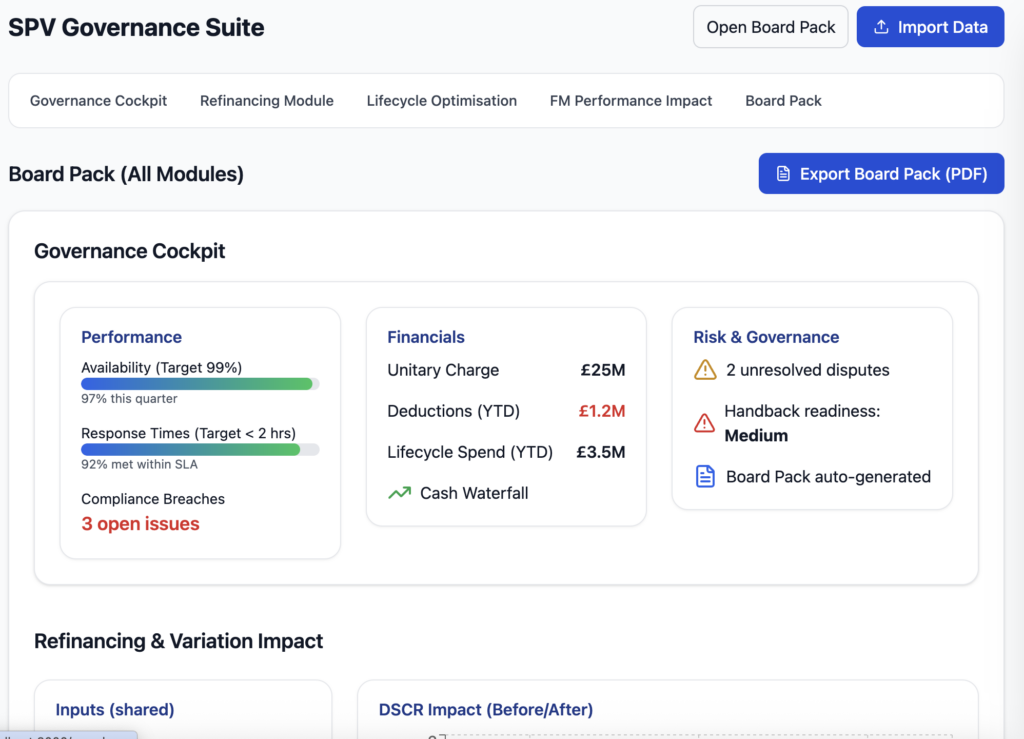
Task: Select the FM Performance Impact tab
Action: coord(631,101)
